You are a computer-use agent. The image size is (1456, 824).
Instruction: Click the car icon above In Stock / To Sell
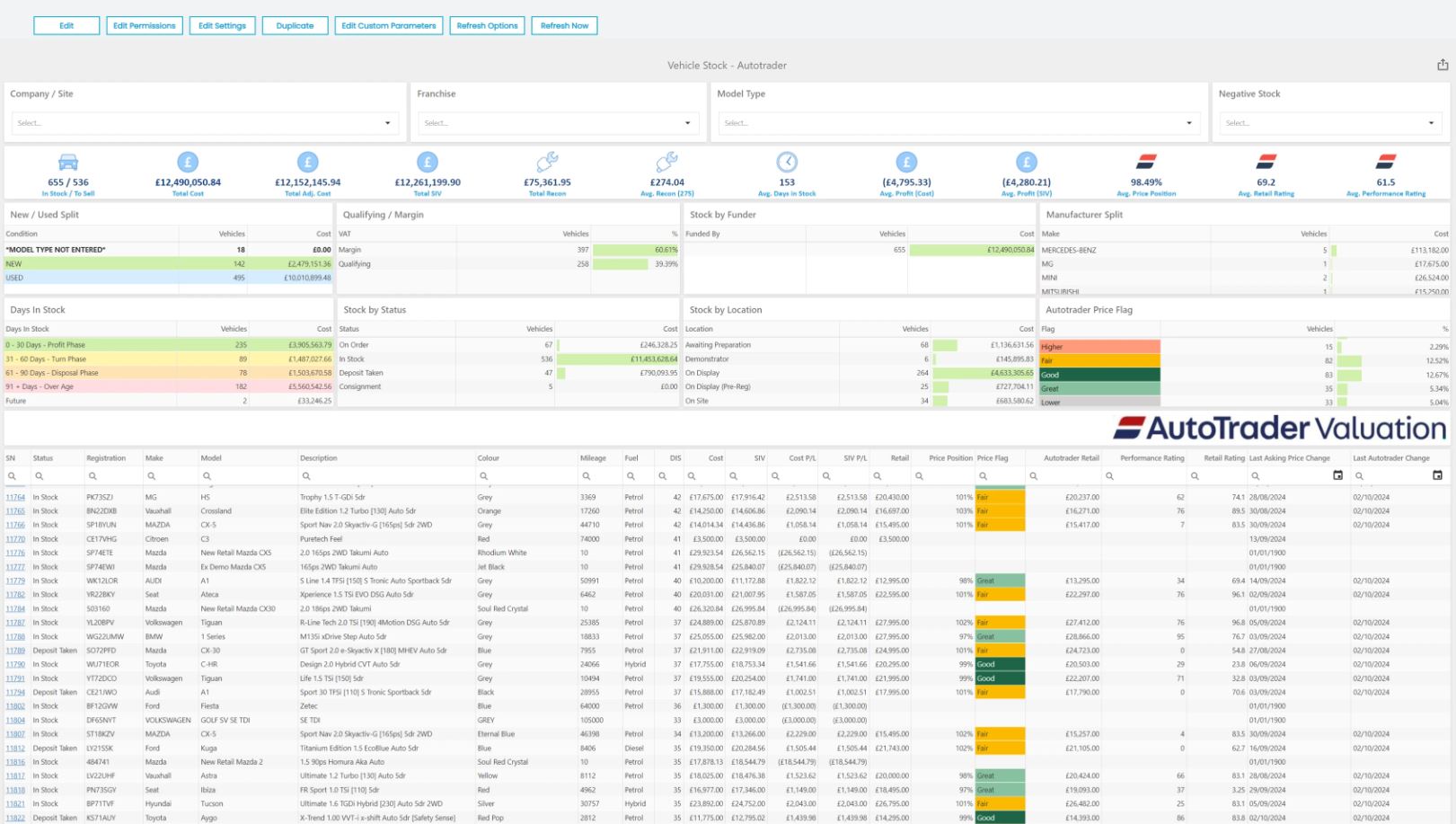[68, 162]
